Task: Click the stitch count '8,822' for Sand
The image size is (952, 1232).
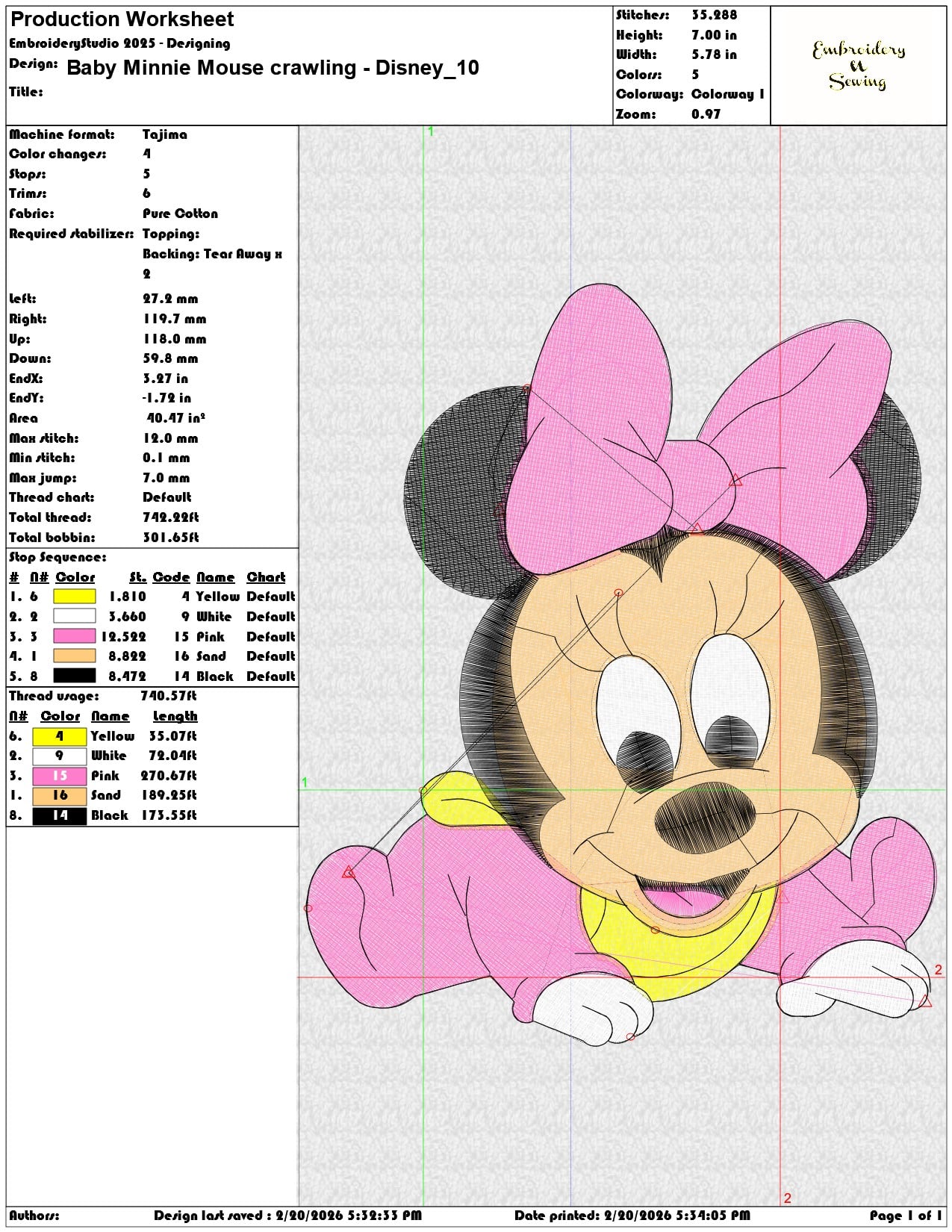Action: click(x=128, y=656)
